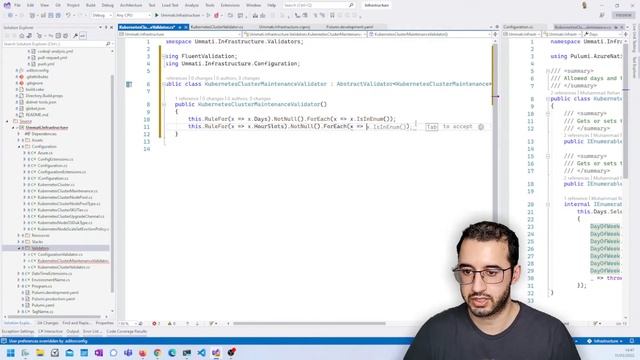This screenshot has width=640, height=360.
Task: Select Program.cs in Solution Explorer
Action: coord(42,286)
